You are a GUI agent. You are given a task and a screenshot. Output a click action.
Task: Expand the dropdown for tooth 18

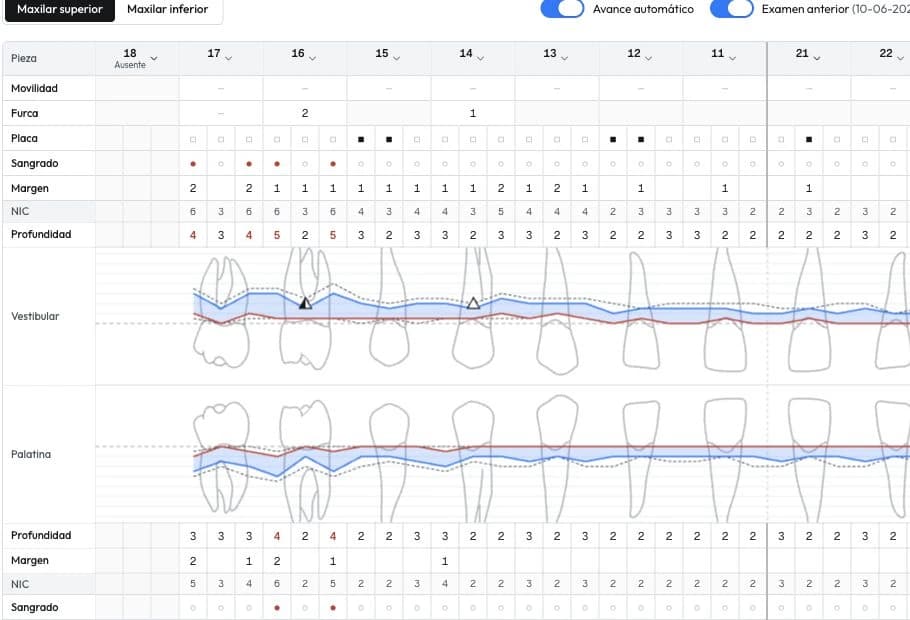click(154, 58)
